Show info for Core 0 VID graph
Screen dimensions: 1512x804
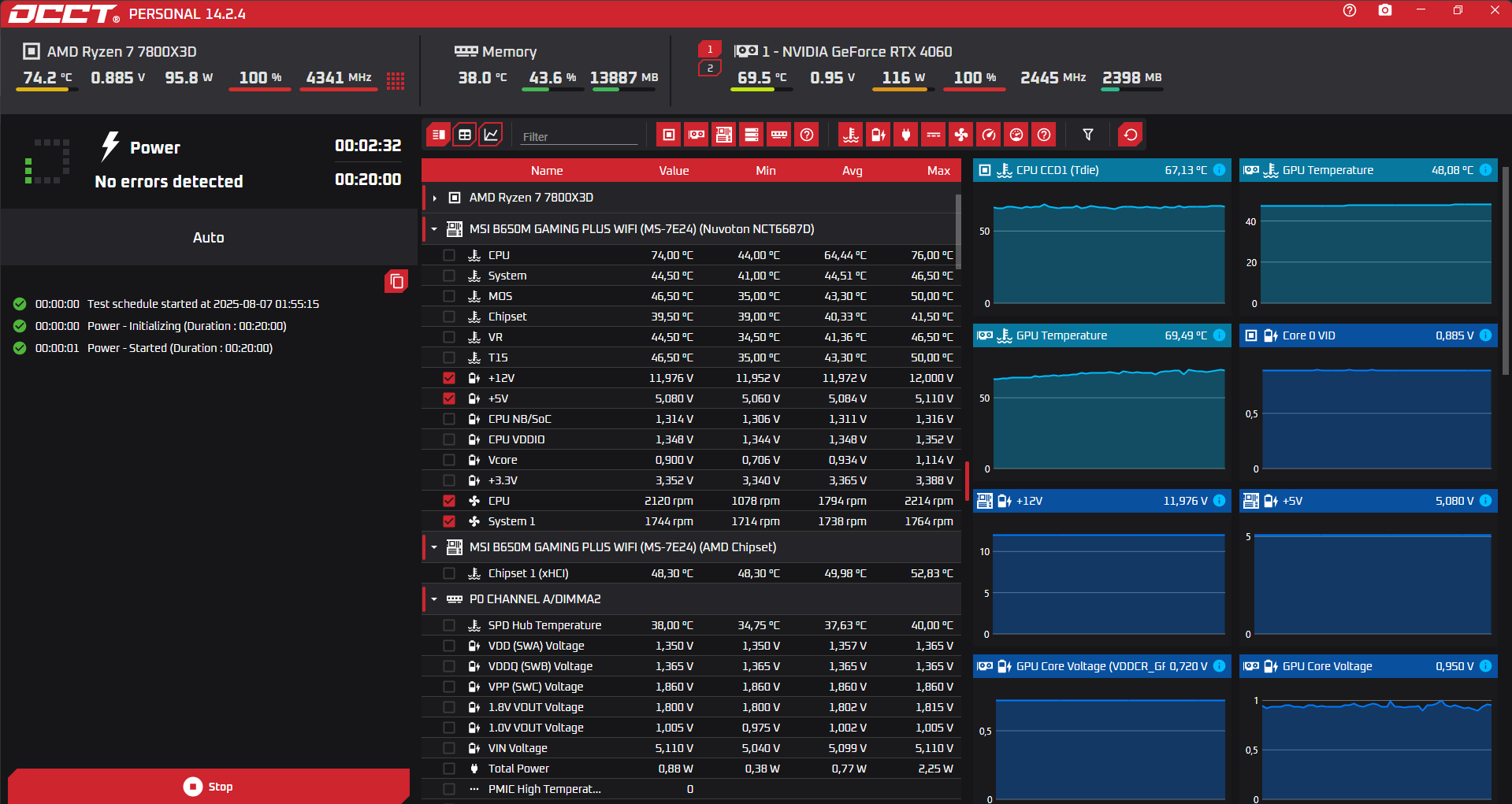coord(1485,335)
